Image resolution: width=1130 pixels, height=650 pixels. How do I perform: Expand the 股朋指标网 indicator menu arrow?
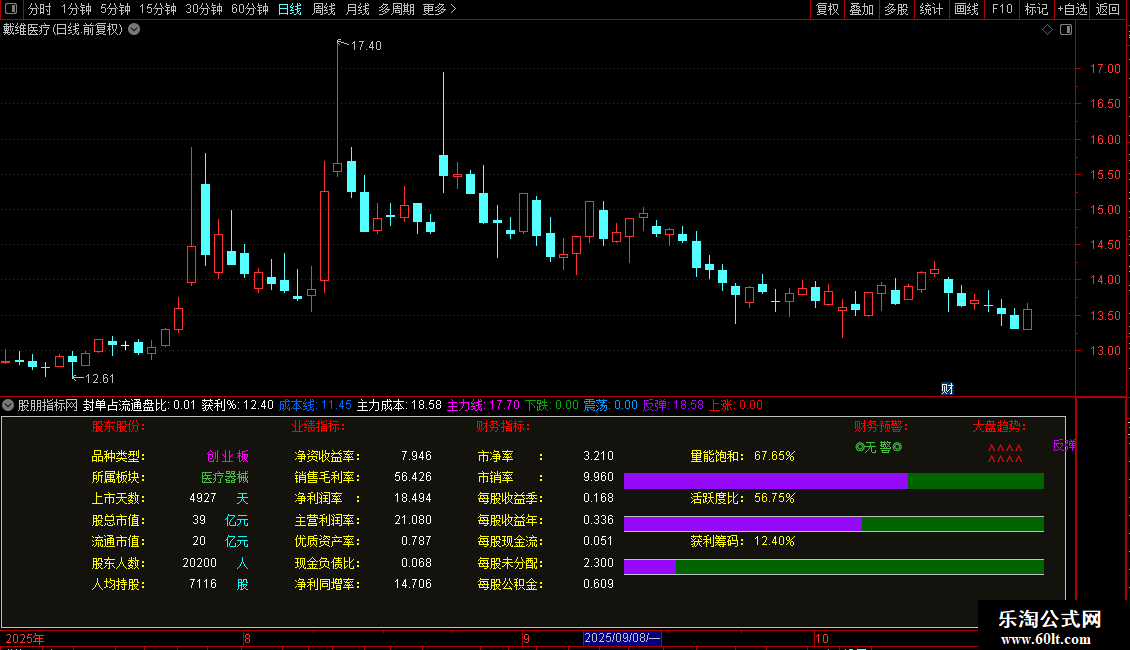9,406
